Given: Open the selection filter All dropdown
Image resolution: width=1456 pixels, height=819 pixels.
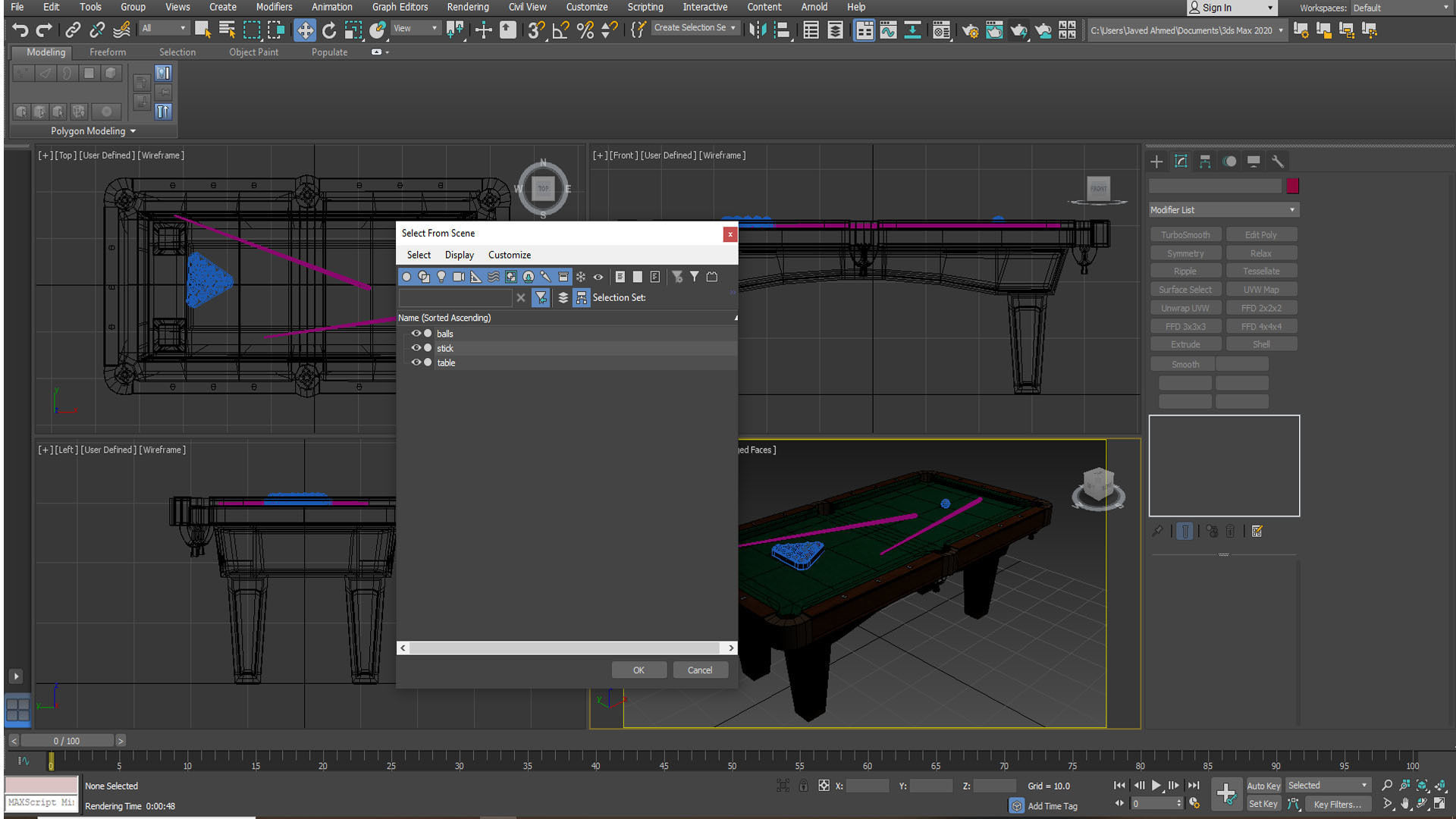Looking at the screenshot, I should click(164, 29).
